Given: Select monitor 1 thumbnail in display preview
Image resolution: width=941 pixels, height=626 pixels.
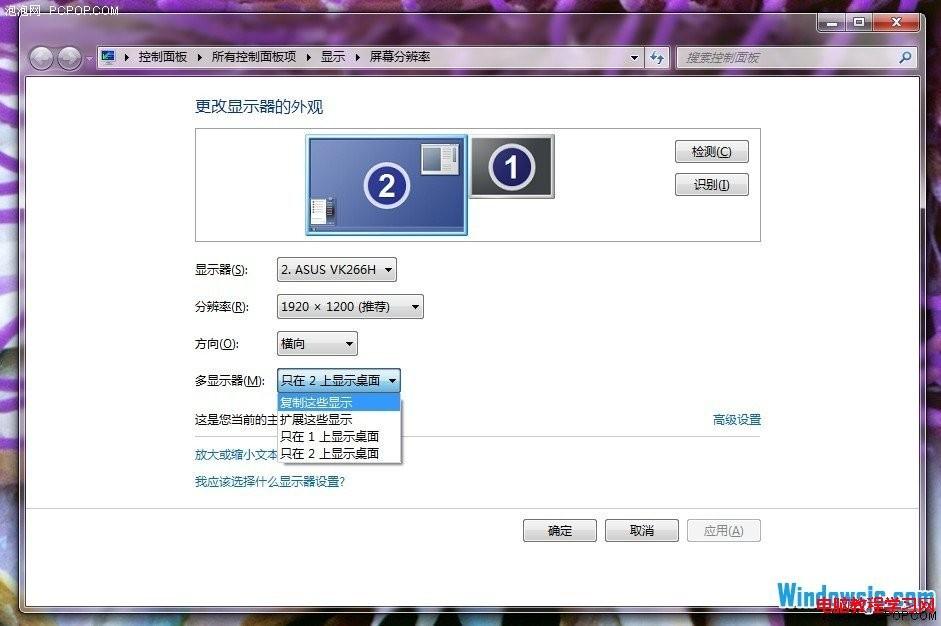Looking at the screenshot, I should 512,166.
